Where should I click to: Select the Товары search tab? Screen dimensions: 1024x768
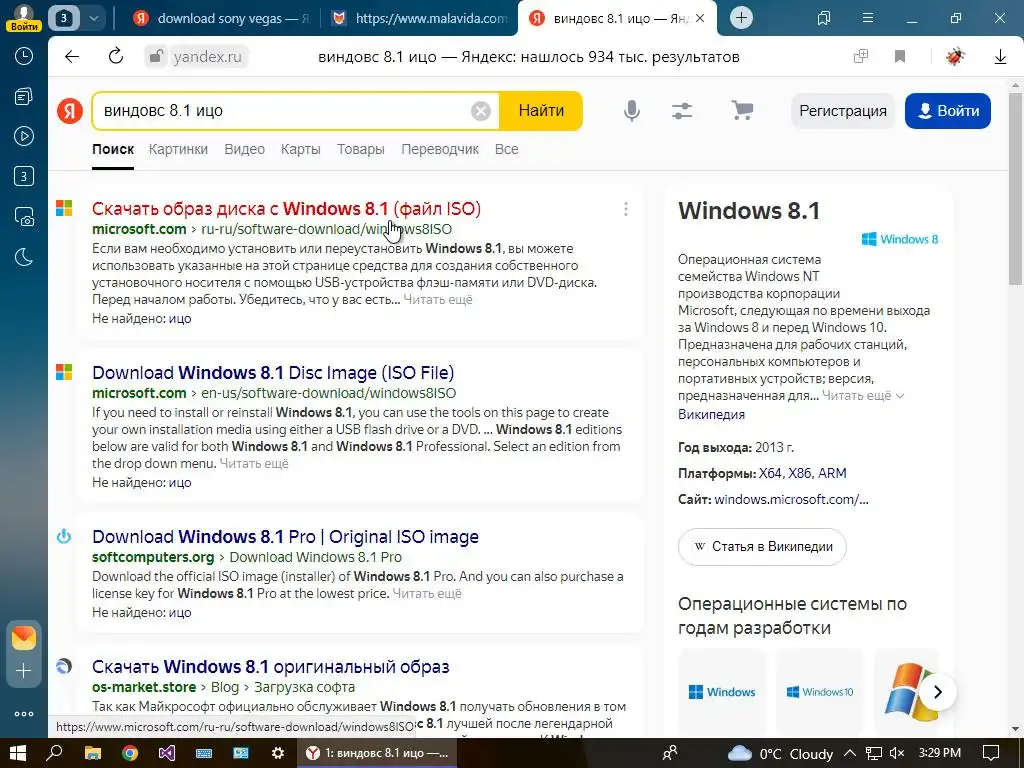[360, 149]
